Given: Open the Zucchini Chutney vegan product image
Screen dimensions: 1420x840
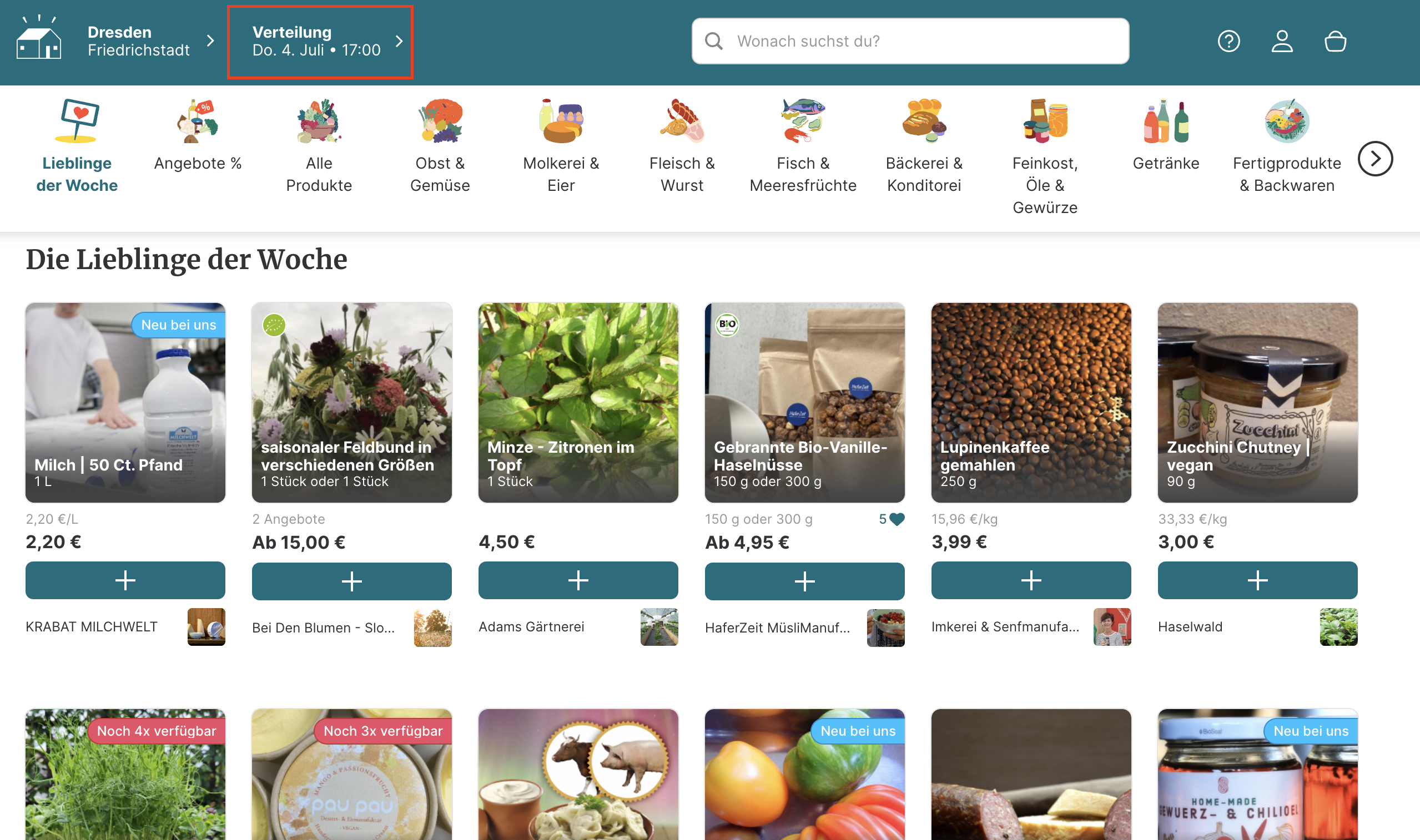Looking at the screenshot, I should coord(1257,402).
